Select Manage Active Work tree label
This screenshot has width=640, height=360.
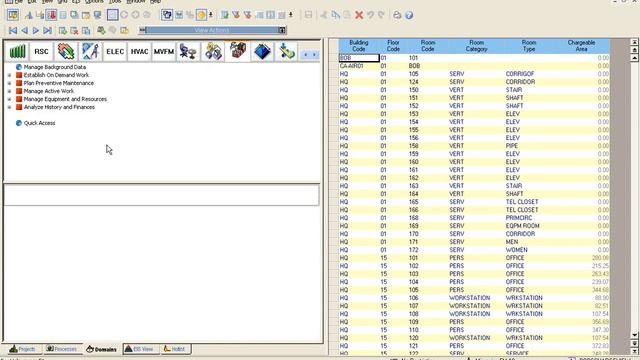49,91
